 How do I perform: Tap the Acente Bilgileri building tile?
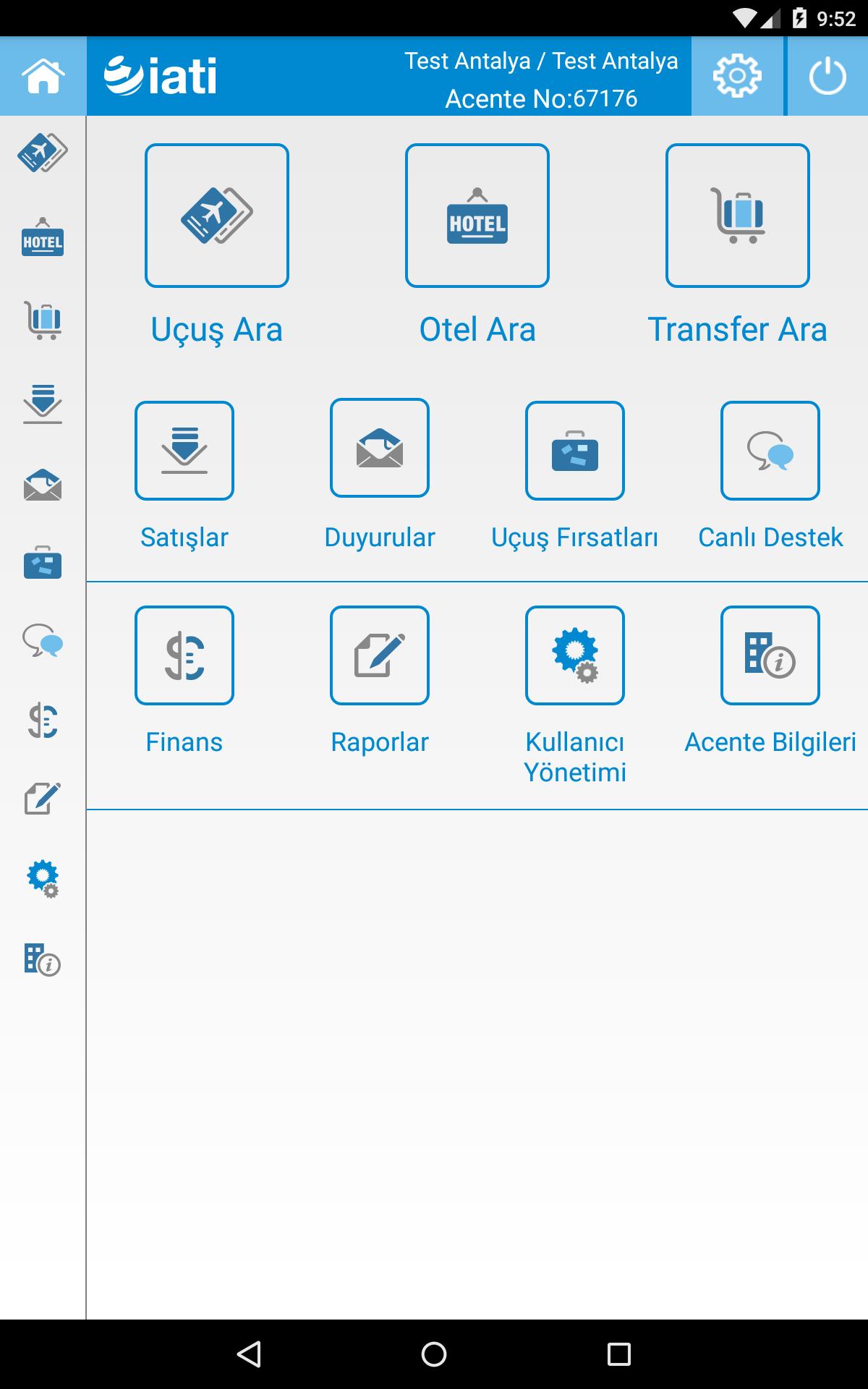770,655
